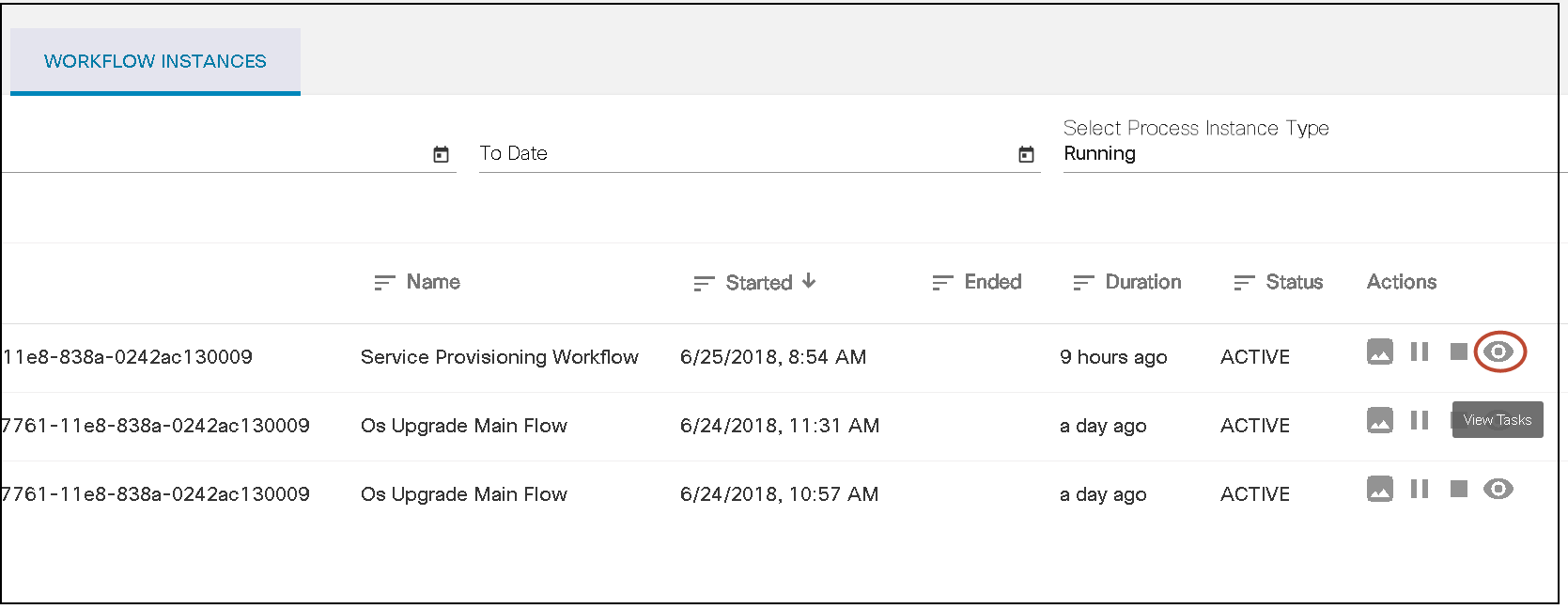Sort table by Duration column
The width and height of the screenshot is (1568, 609).
[1142, 282]
